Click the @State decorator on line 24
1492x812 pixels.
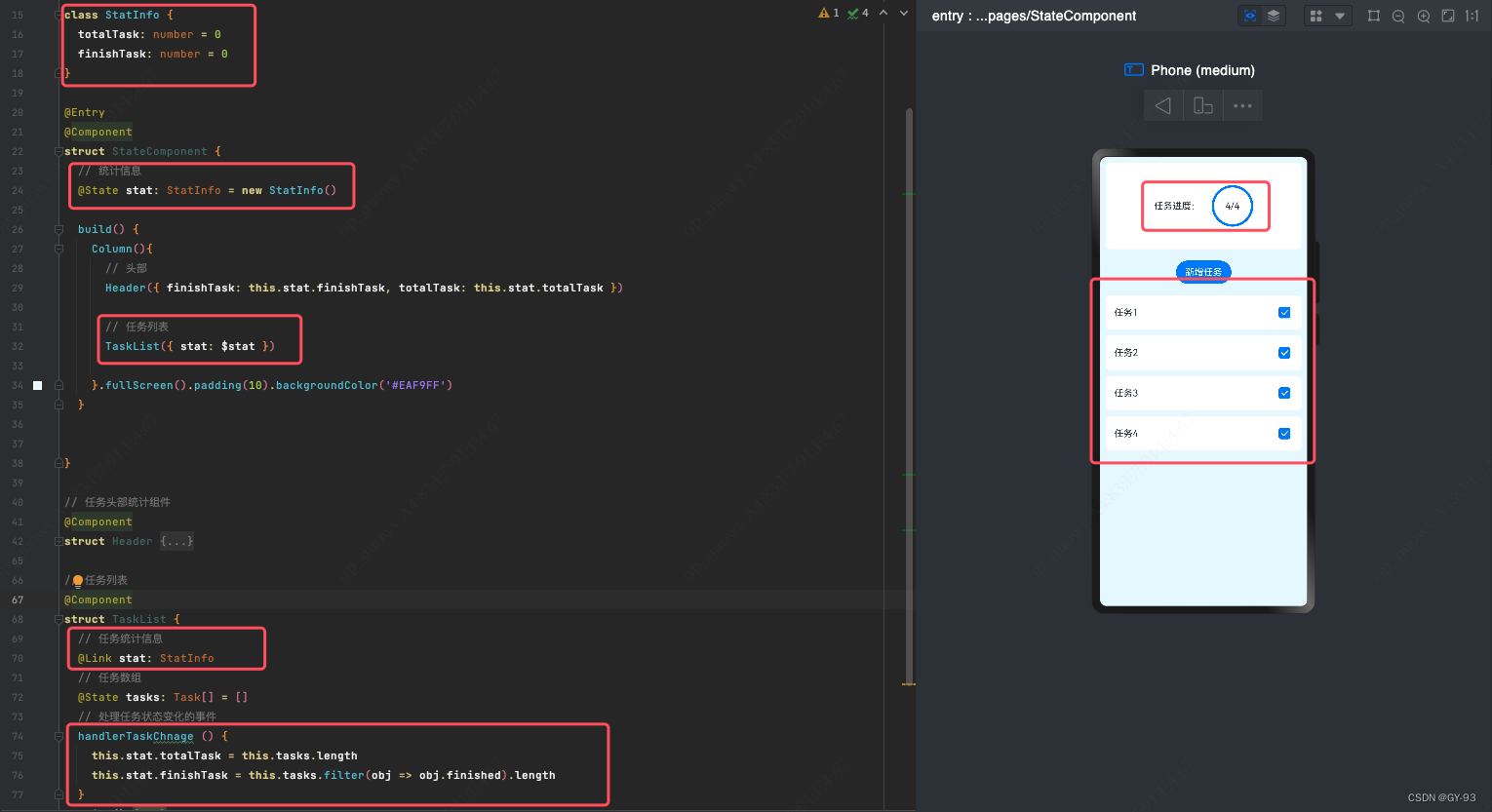click(98, 190)
